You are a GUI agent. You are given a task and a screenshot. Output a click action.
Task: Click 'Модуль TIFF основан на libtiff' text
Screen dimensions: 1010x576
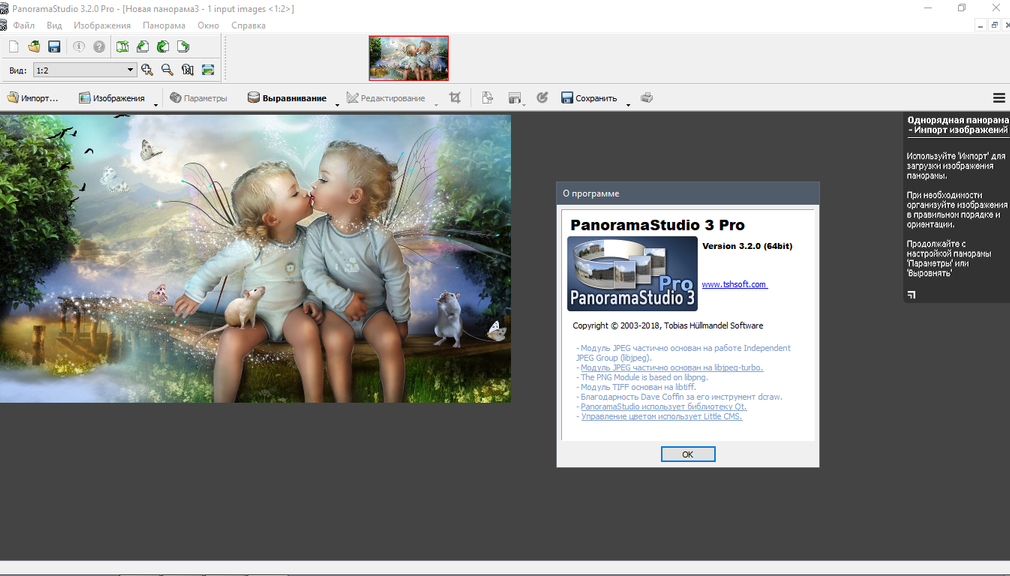pyautogui.click(x=638, y=387)
